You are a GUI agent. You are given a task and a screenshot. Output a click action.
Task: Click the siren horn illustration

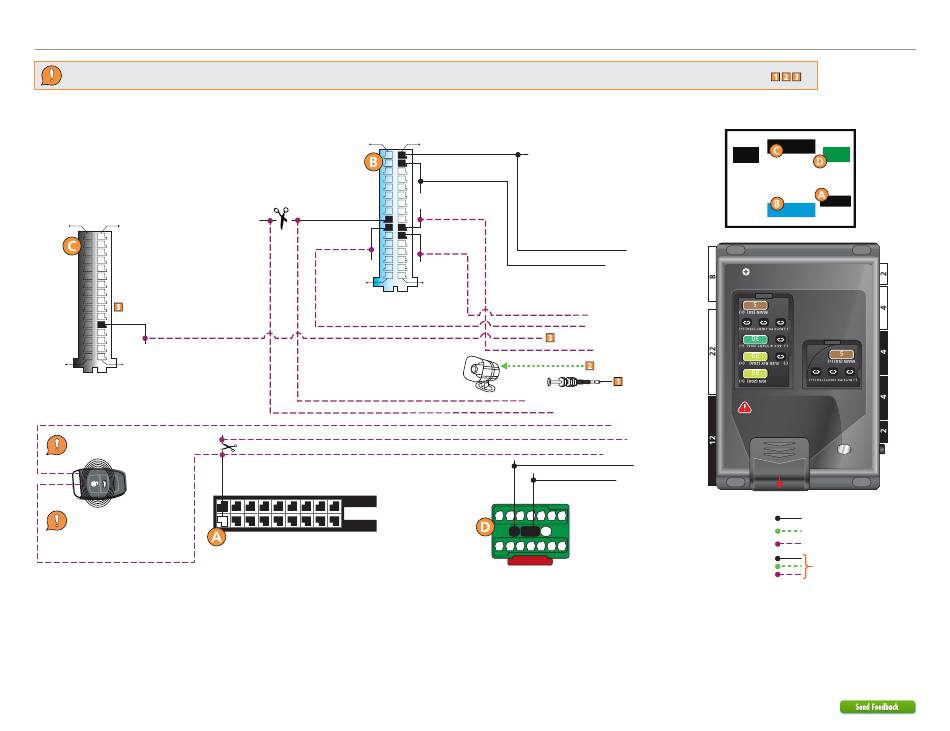(x=482, y=374)
